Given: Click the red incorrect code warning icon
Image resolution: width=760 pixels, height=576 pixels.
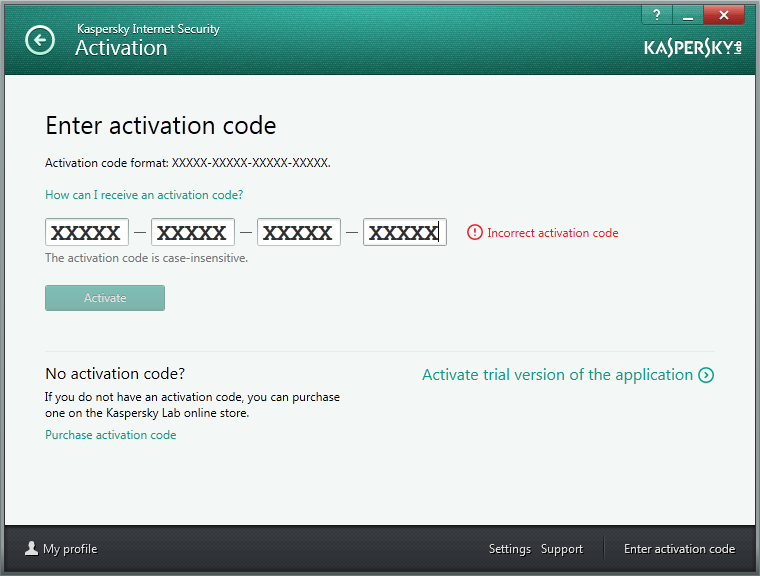Looking at the screenshot, I should pyautogui.click(x=475, y=232).
